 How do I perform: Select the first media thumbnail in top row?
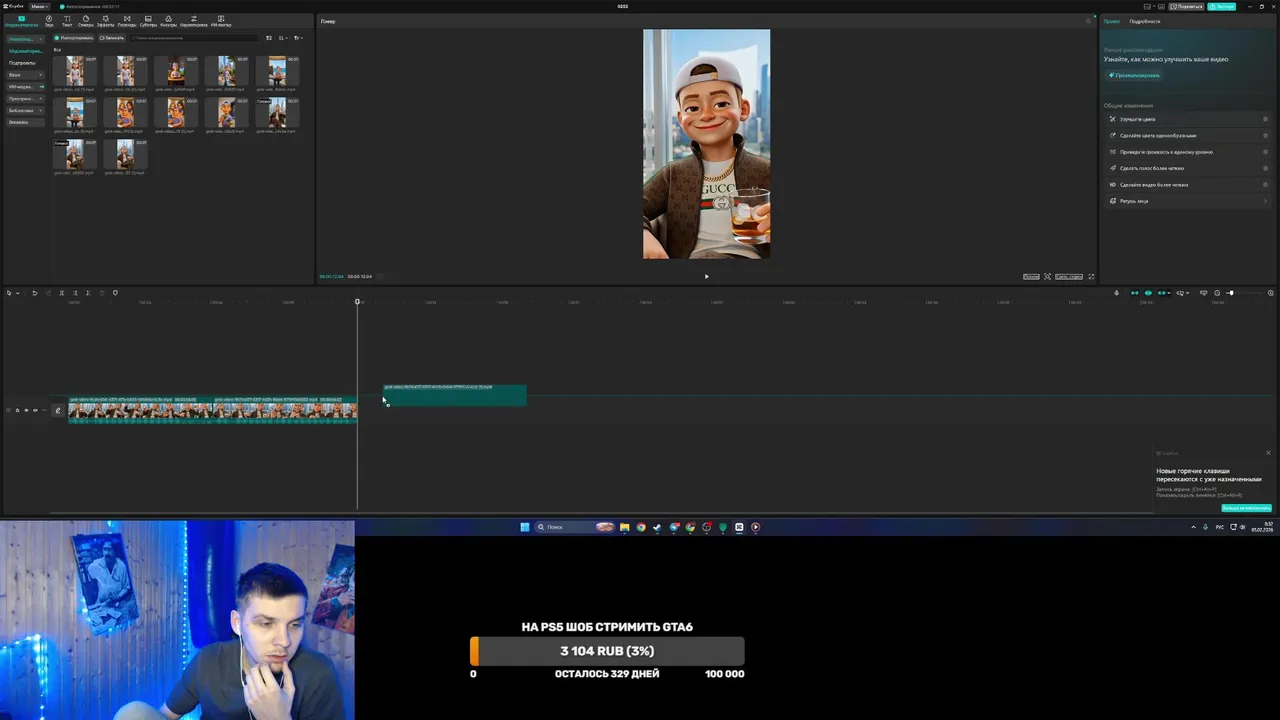tap(75, 70)
